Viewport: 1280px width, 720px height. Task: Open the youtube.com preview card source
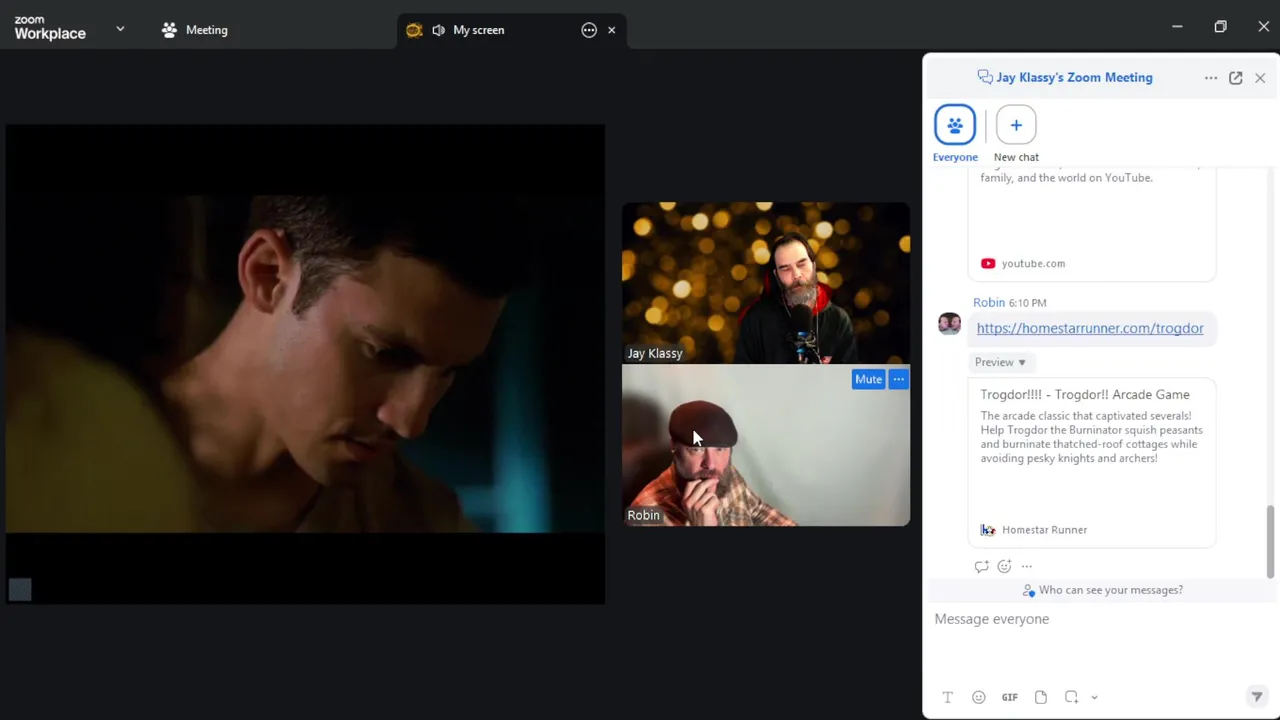1023,263
